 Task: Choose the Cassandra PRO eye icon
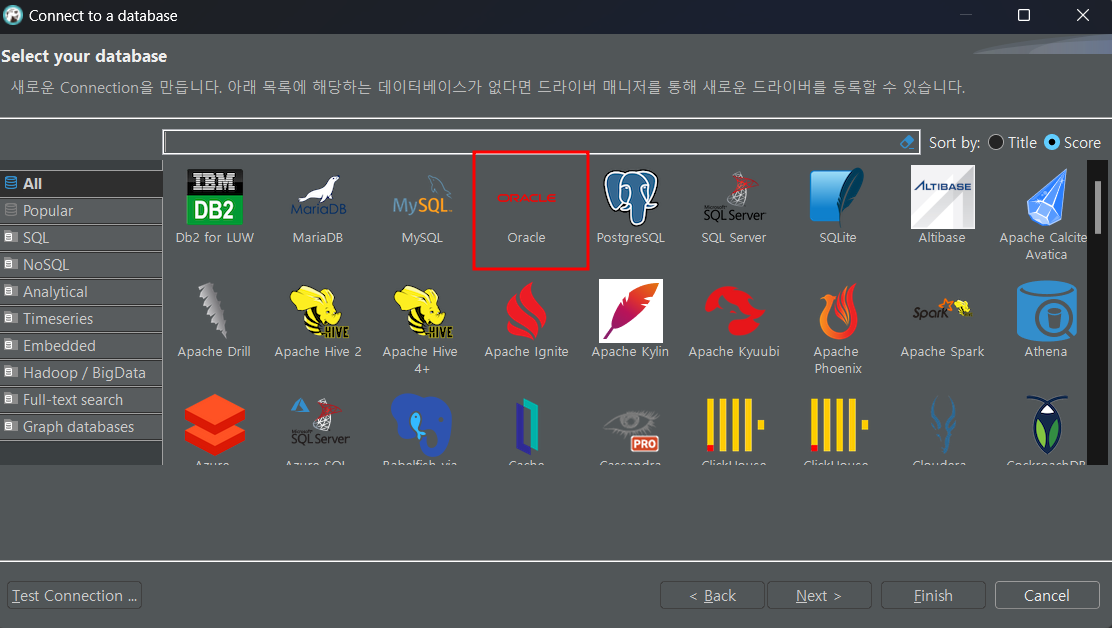coord(630,428)
